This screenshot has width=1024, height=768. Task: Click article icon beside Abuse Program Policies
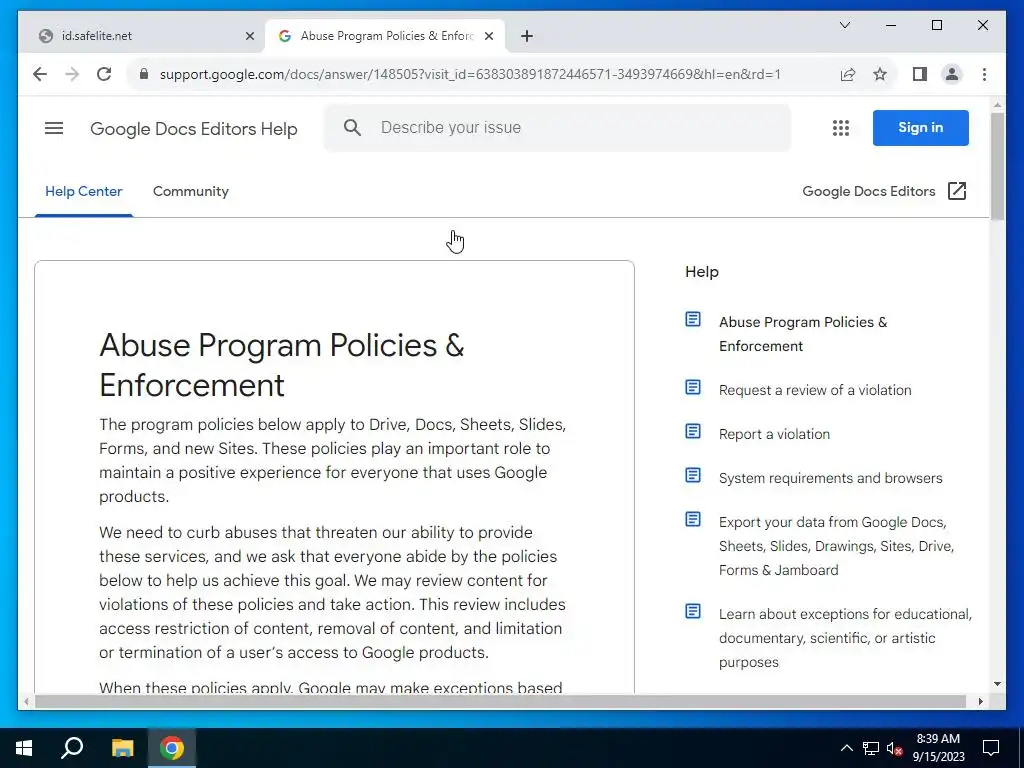point(693,319)
